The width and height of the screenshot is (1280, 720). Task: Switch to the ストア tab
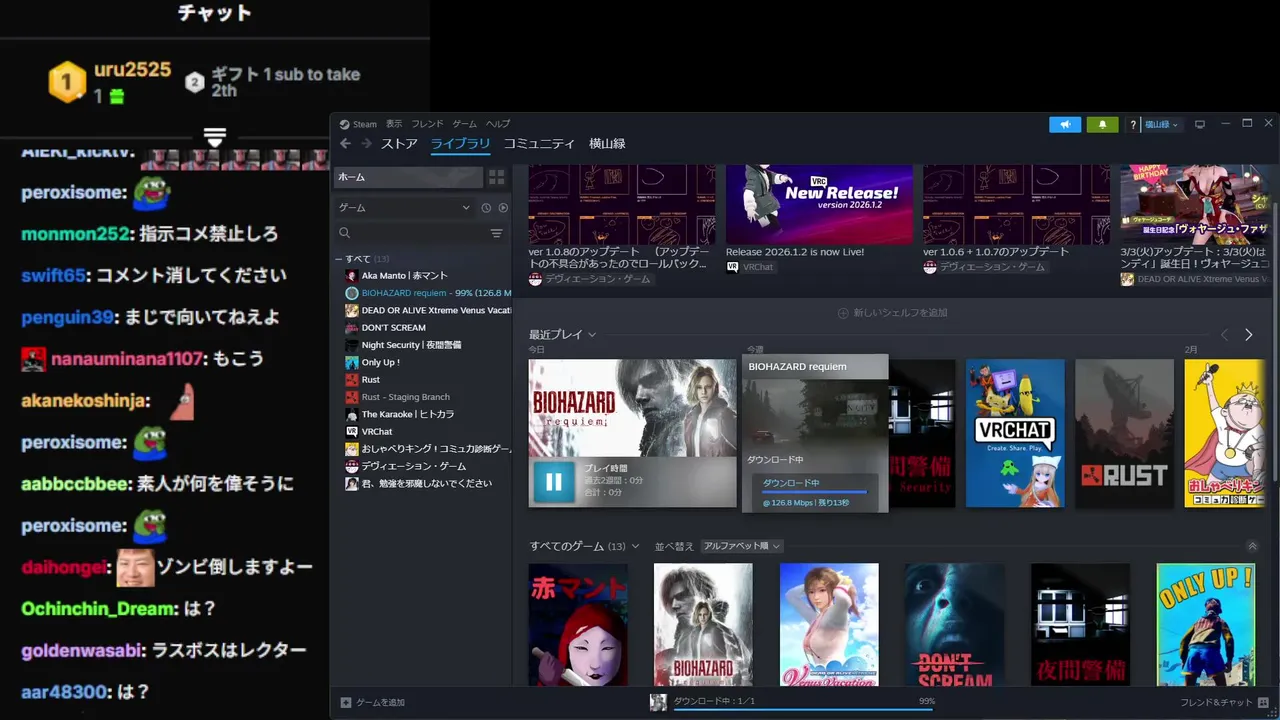point(399,144)
